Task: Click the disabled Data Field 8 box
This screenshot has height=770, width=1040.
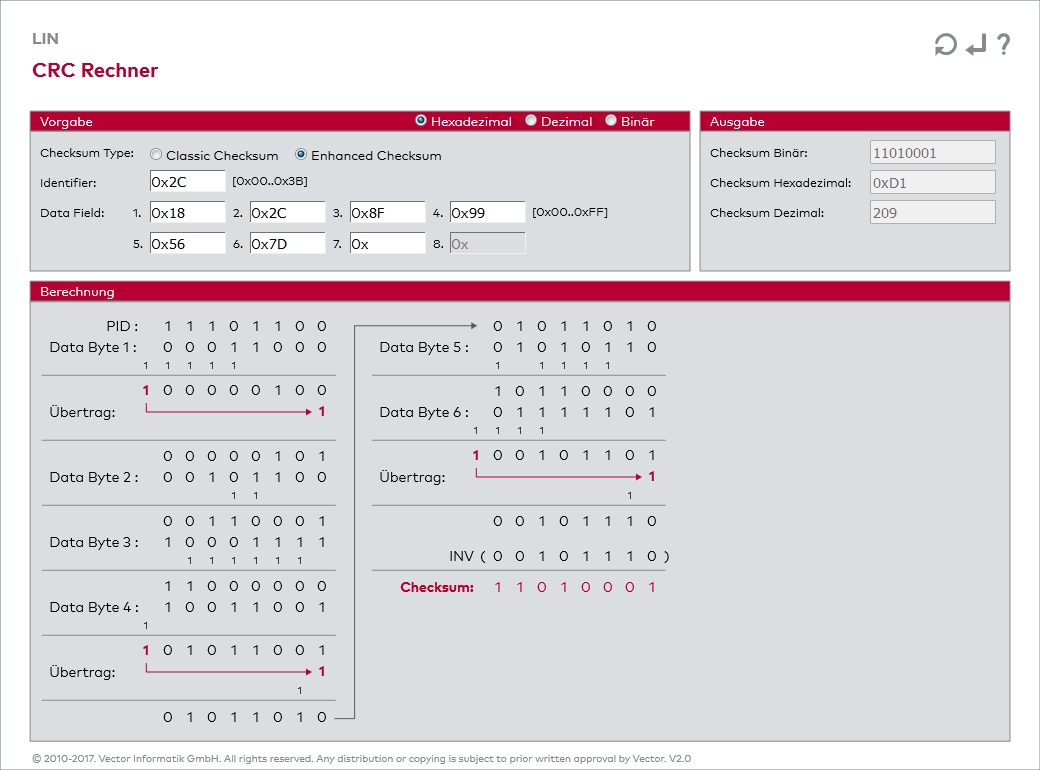Action: tap(487, 244)
